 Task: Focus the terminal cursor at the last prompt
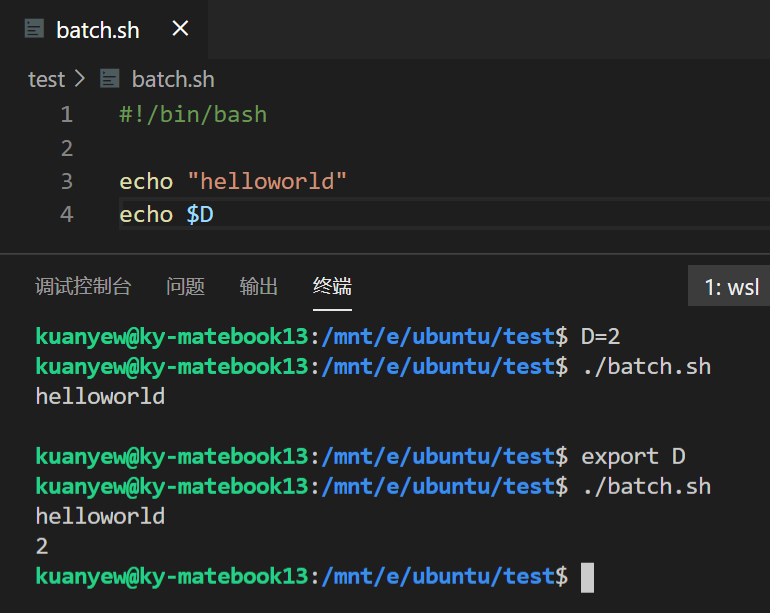(587, 578)
